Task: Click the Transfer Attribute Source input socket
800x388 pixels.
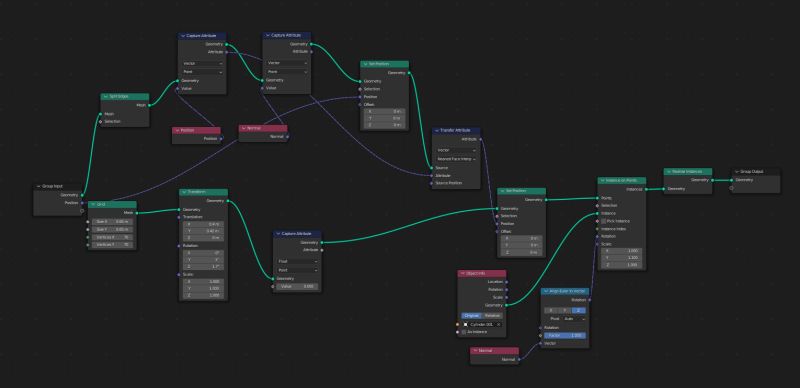Action: pyautogui.click(x=432, y=167)
